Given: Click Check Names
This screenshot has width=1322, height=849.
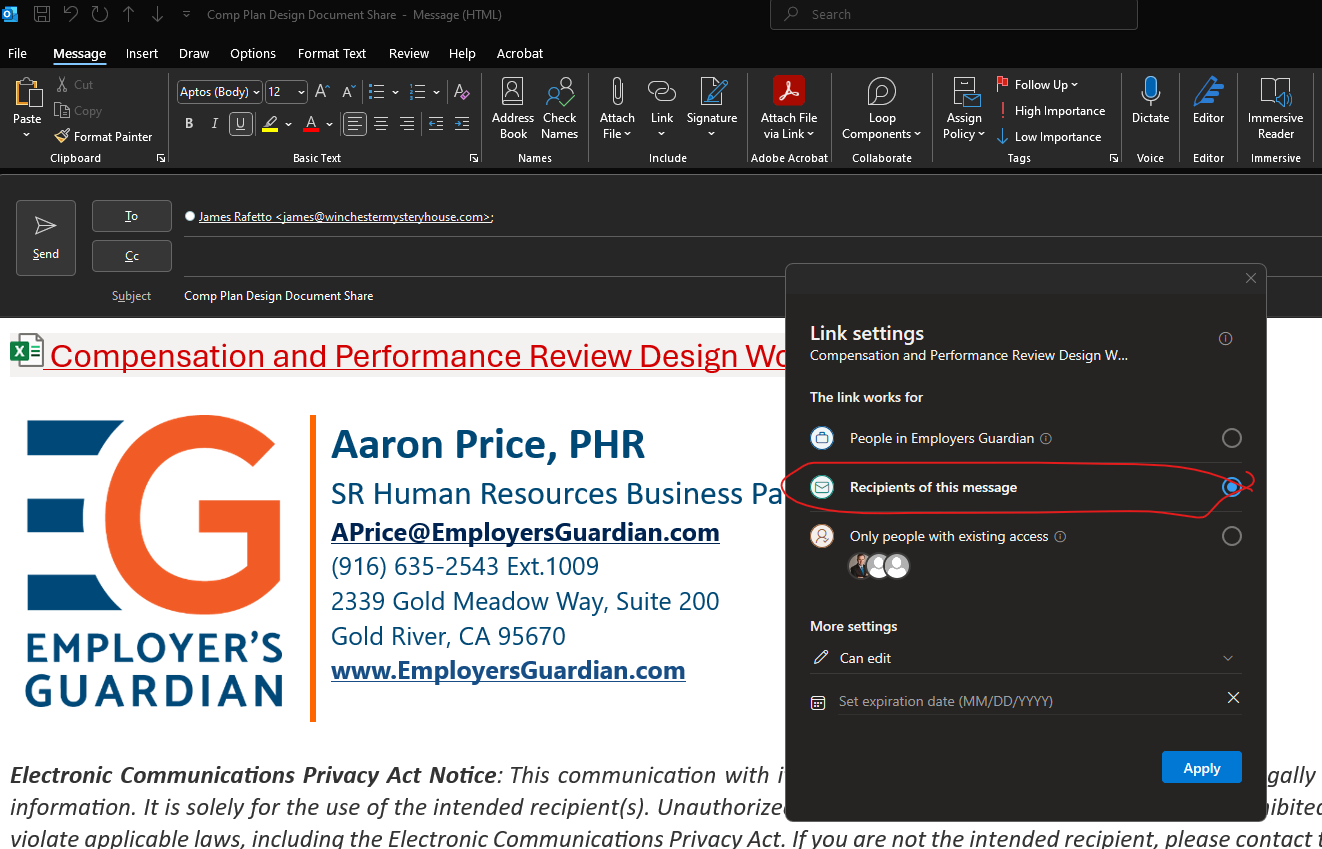Looking at the screenshot, I should point(560,108).
